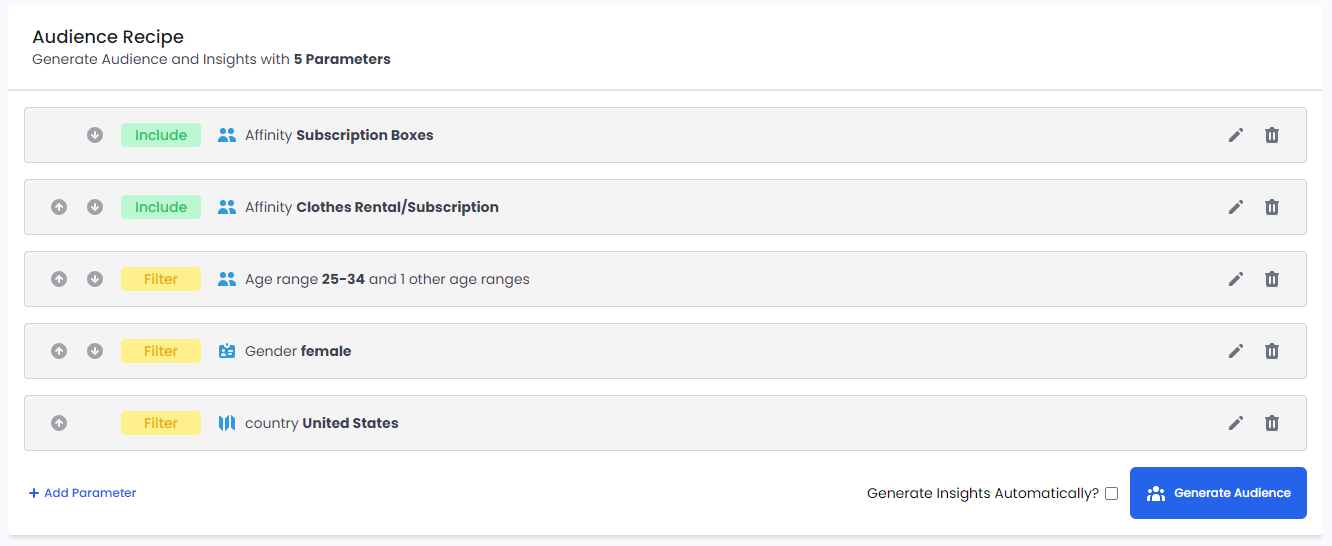Delete the Age range filter row
This screenshot has height=546, width=1332.
pyautogui.click(x=1272, y=279)
